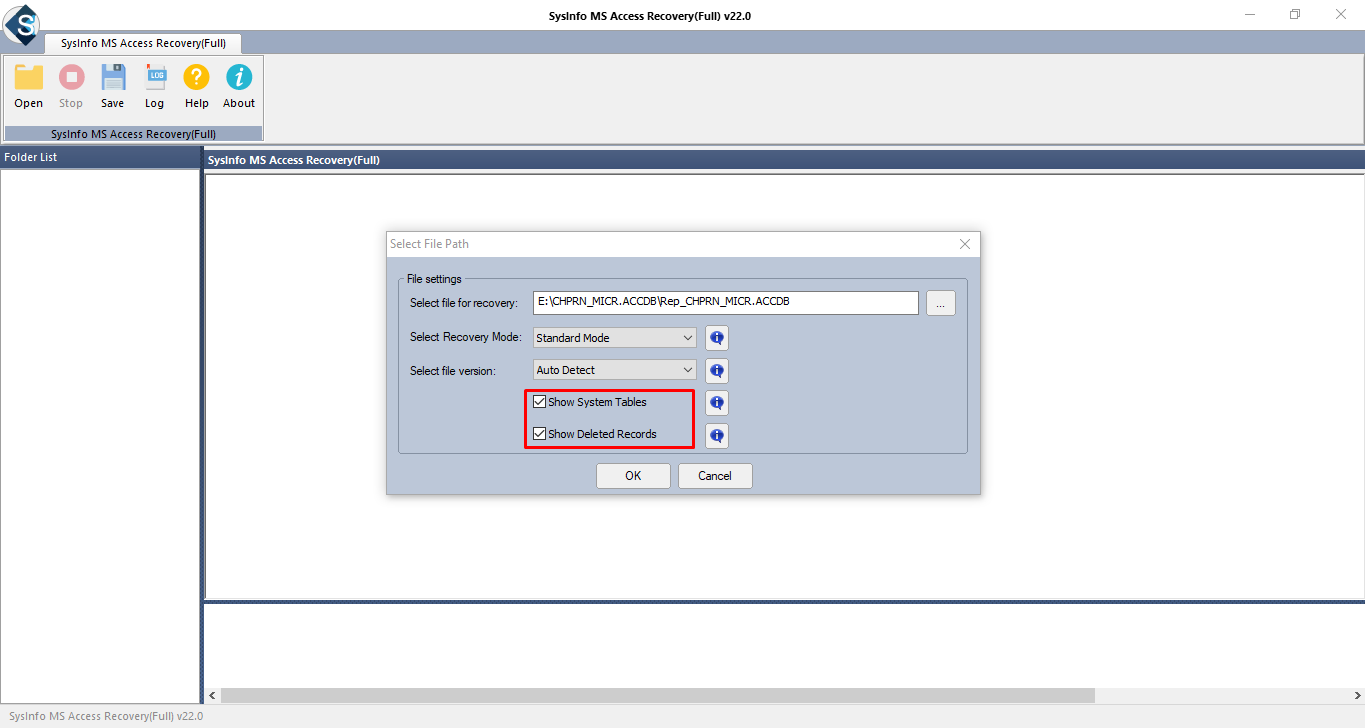Click the recovery file path input field

pyautogui.click(x=725, y=302)
